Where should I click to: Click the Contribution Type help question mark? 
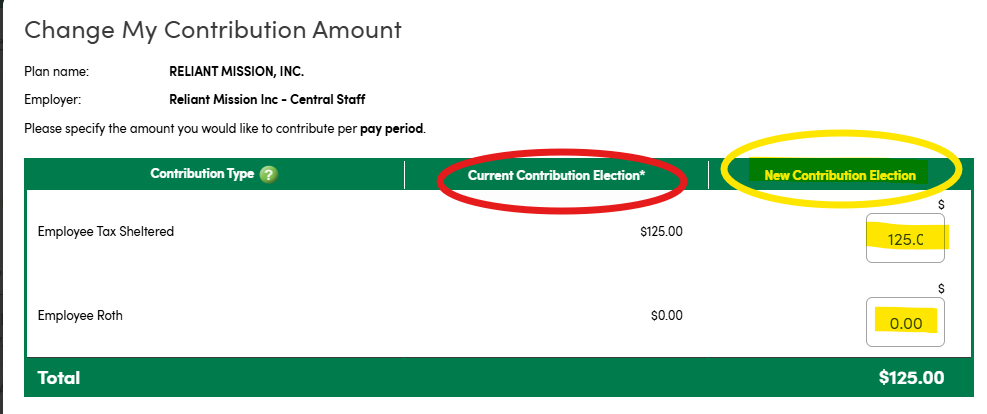pos(268,174)
